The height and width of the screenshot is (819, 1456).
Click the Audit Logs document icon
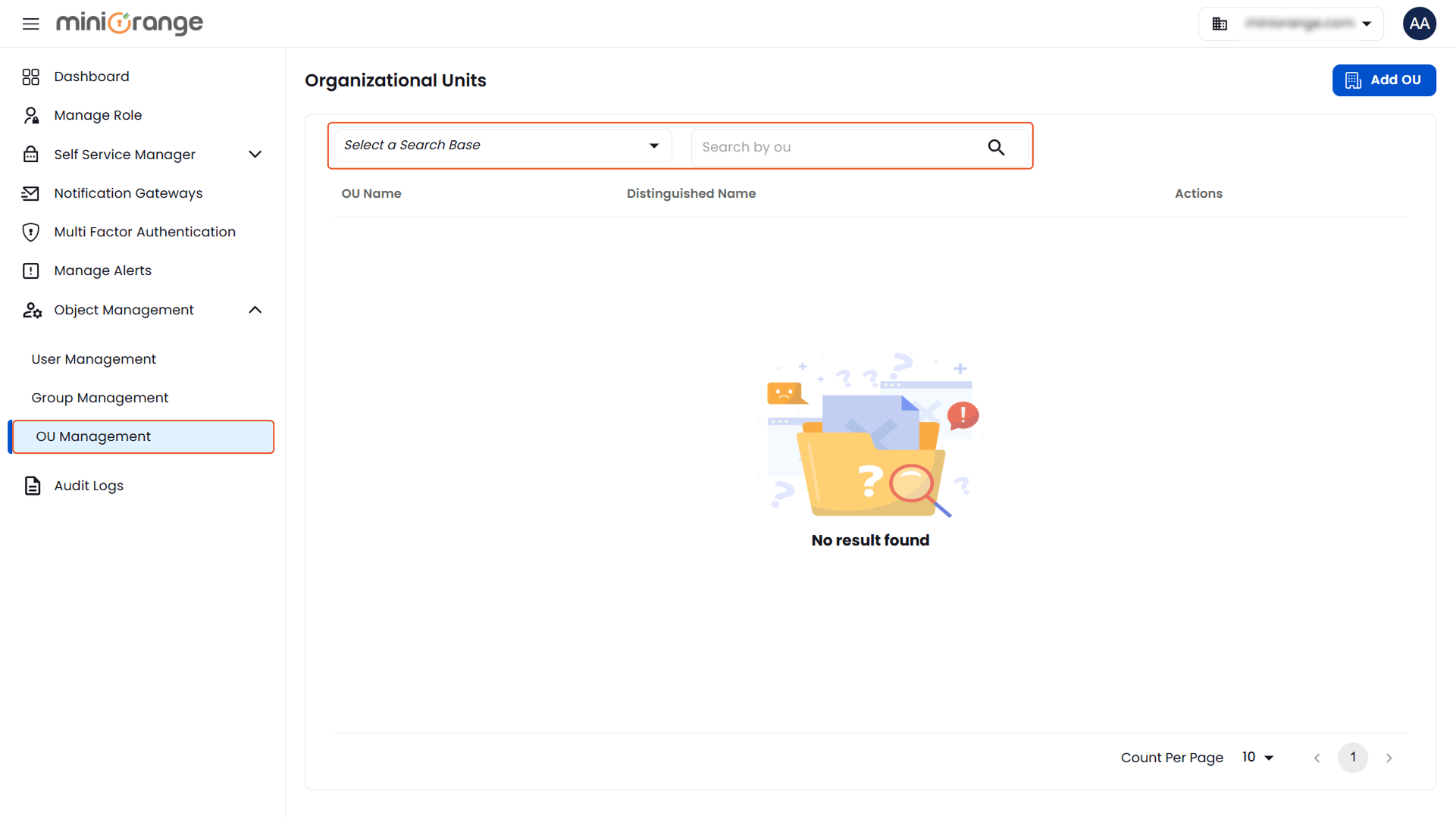(32, 486)
